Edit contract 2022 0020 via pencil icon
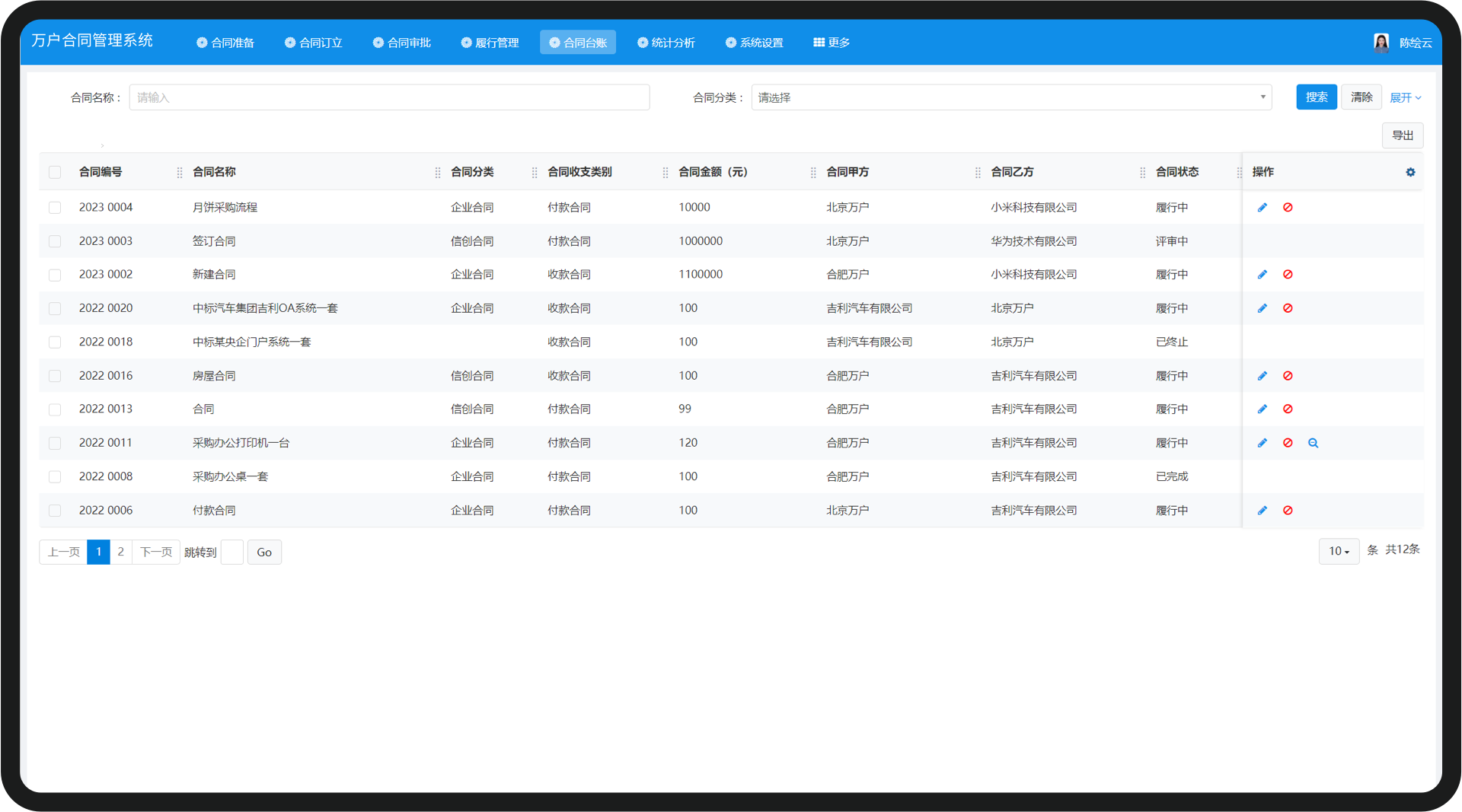The height and width of the screenshot is (812, 1462). tap(1262, 308)
